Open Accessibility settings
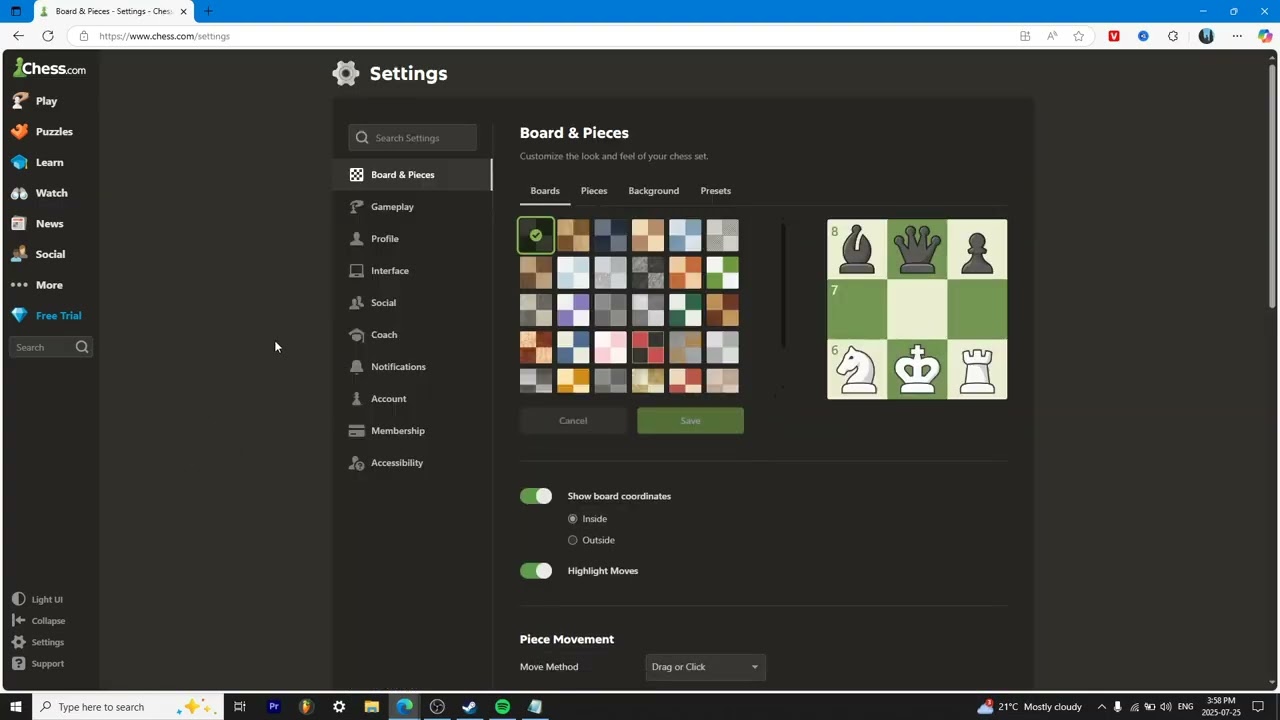 coord(412,463)
